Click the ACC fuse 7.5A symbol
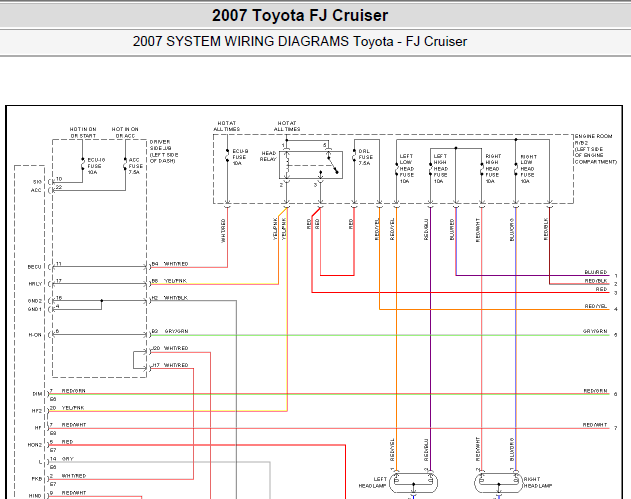This screenshot has height=499, width=631. (x=125, y=163)
